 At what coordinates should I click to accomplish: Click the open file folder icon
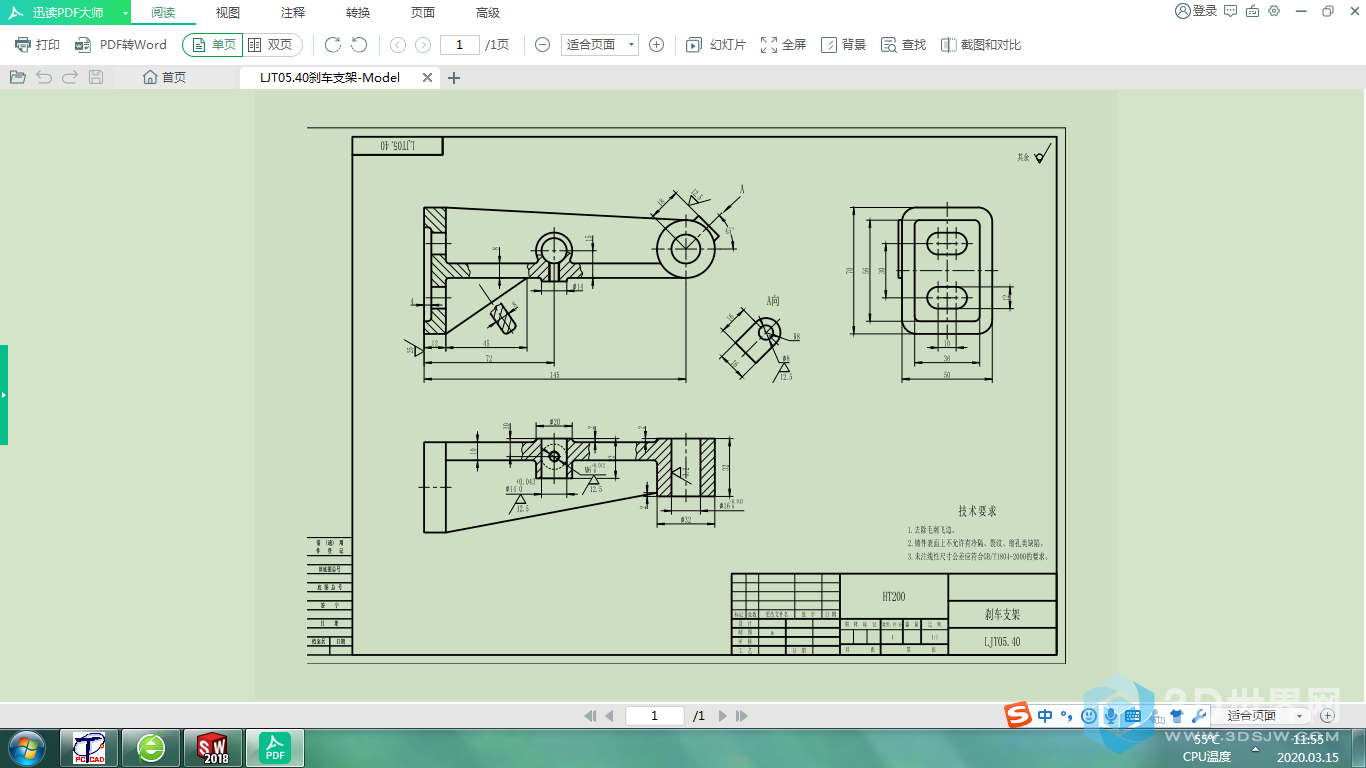17,77
